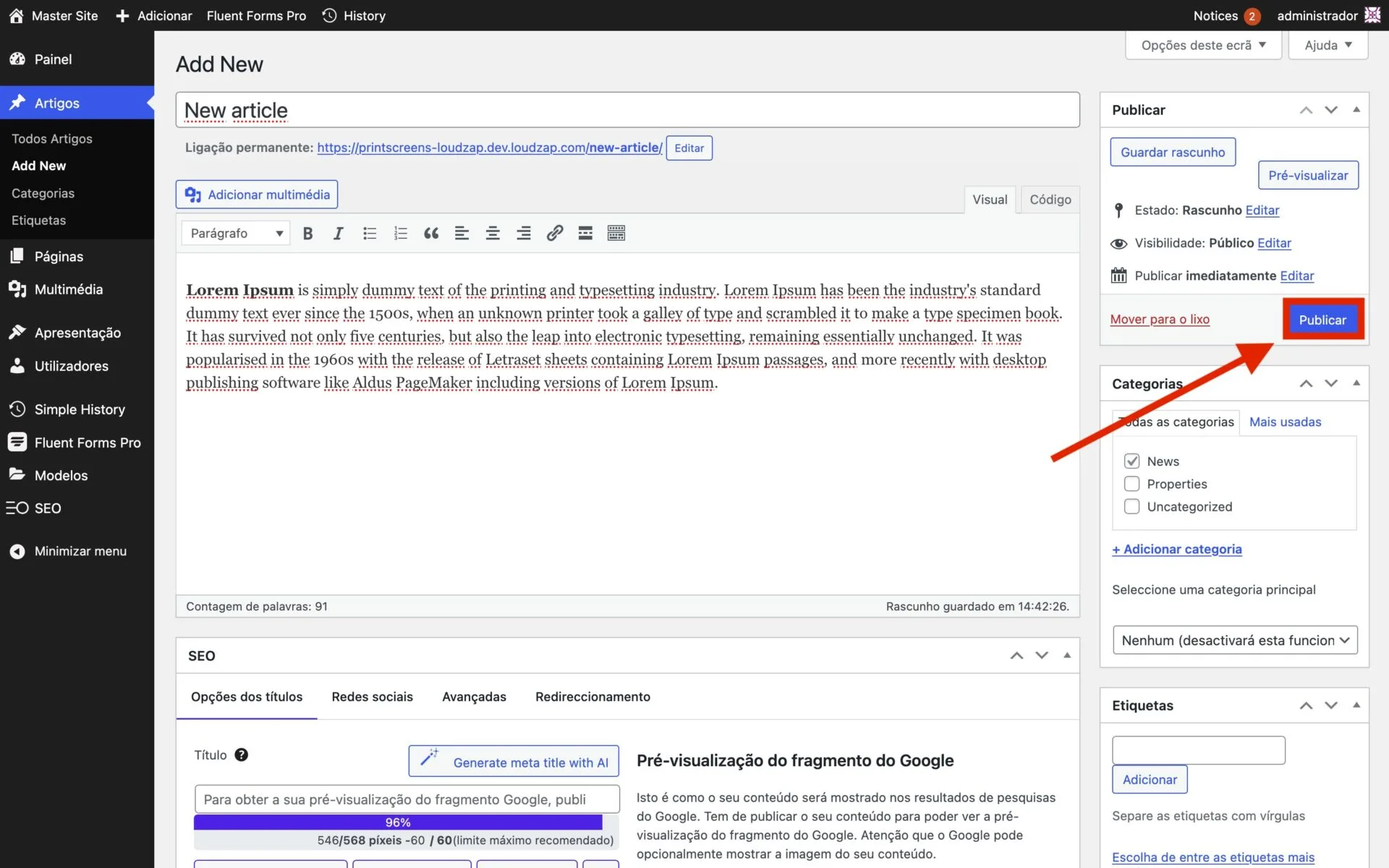Click the insert/edit link icon
This screenshot has height=868, width=1389.
(555, 233)
